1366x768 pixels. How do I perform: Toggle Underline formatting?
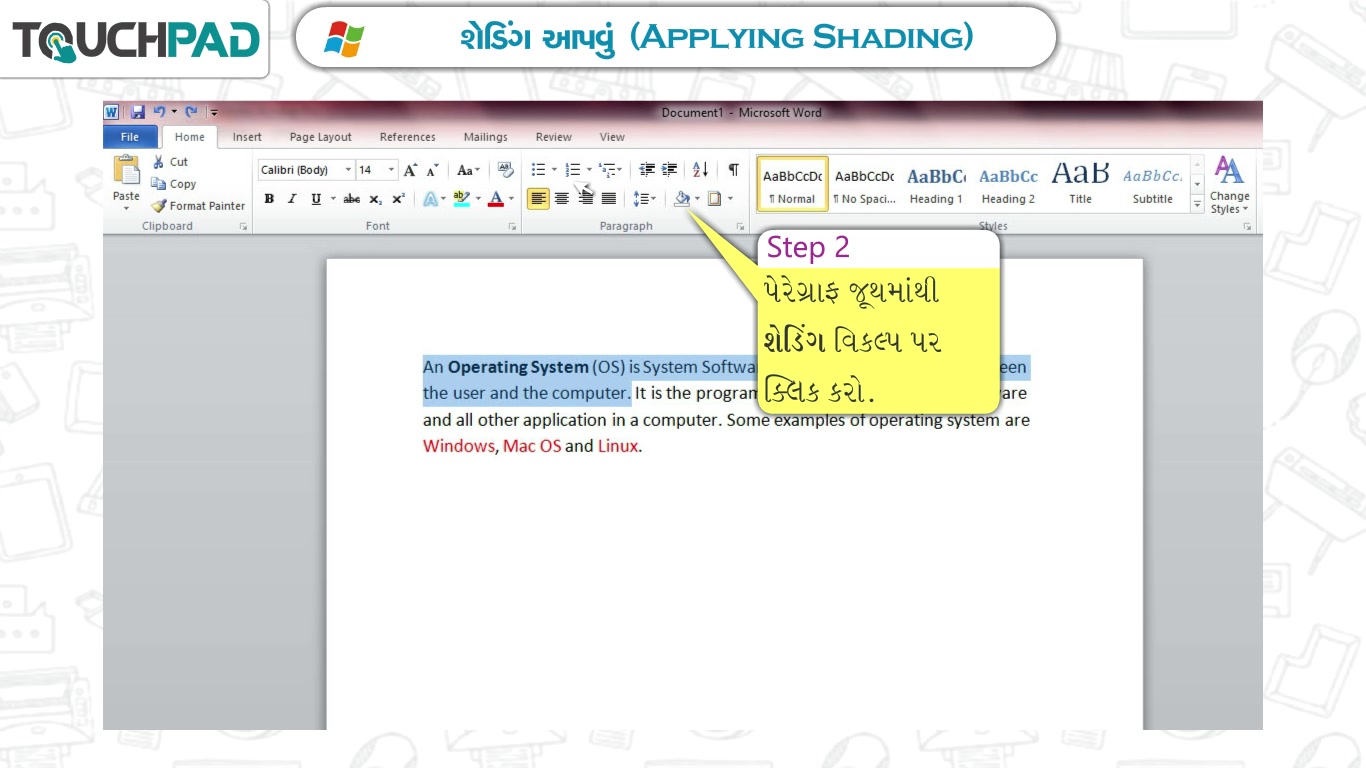[316, 199]
